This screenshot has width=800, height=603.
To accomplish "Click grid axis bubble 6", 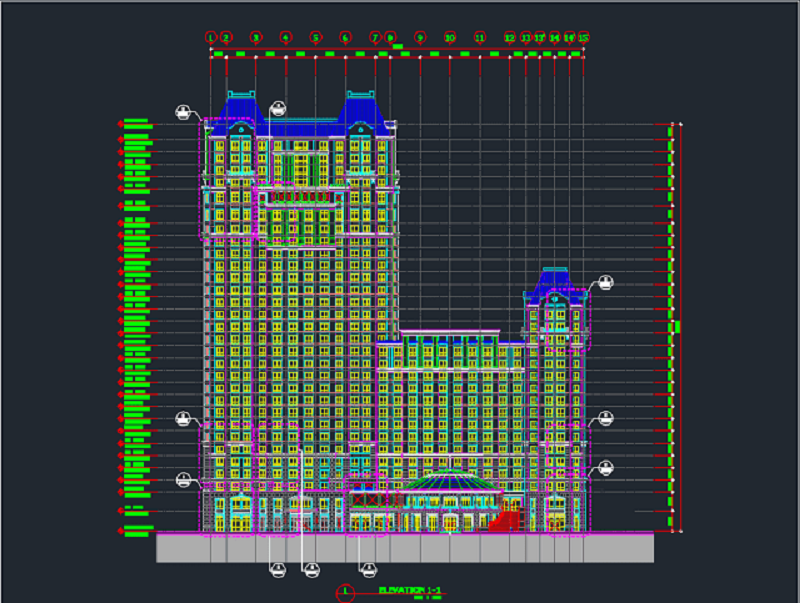I will [x=345, y=37].
